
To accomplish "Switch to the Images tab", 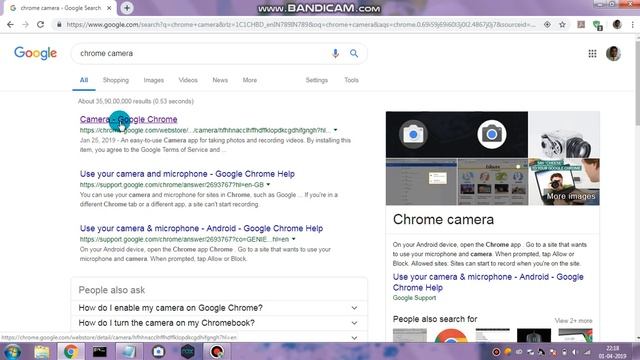I will [153, 80].
